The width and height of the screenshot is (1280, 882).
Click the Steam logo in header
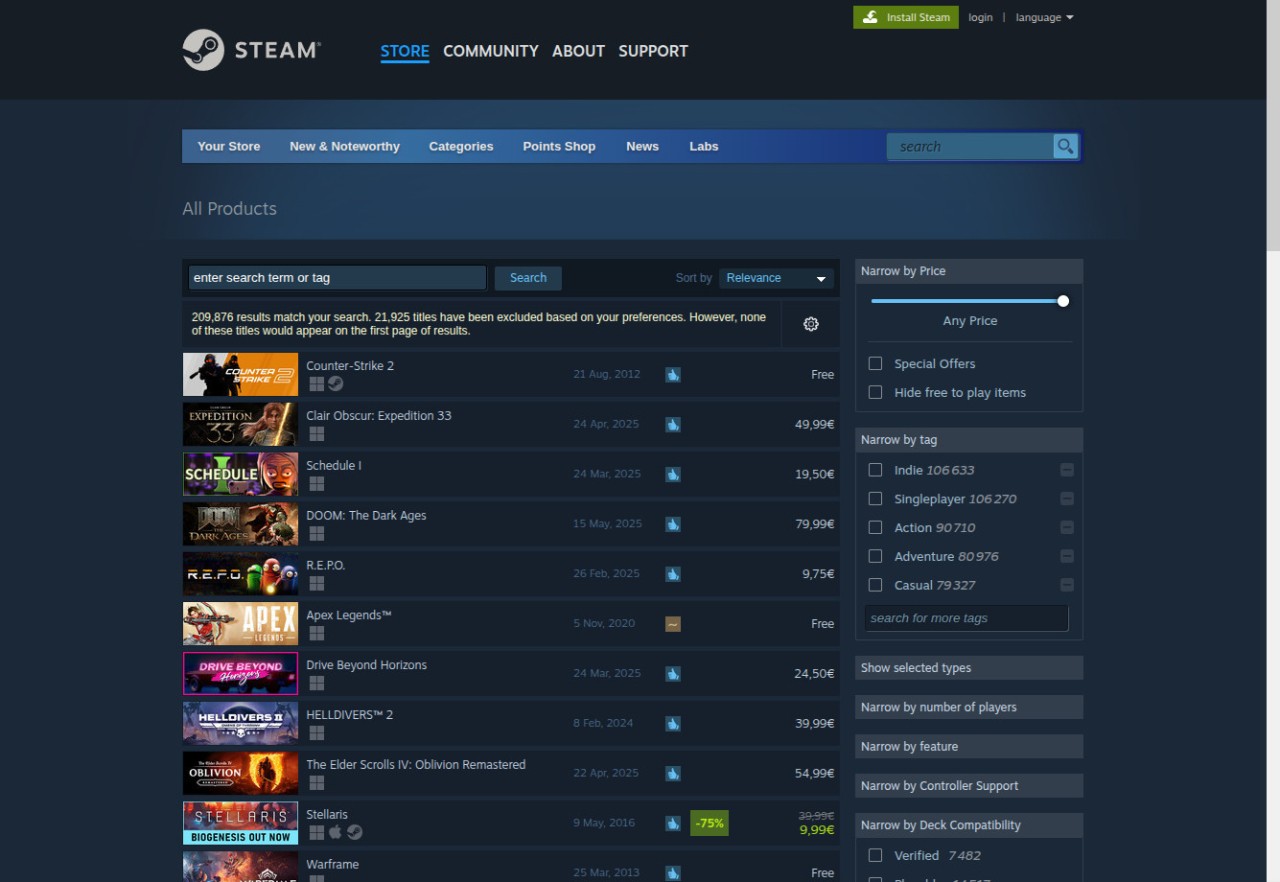[252, 50]
